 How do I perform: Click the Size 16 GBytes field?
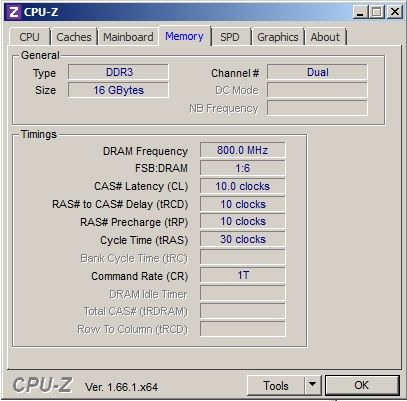pyautogui.click(x=118, y=90)
